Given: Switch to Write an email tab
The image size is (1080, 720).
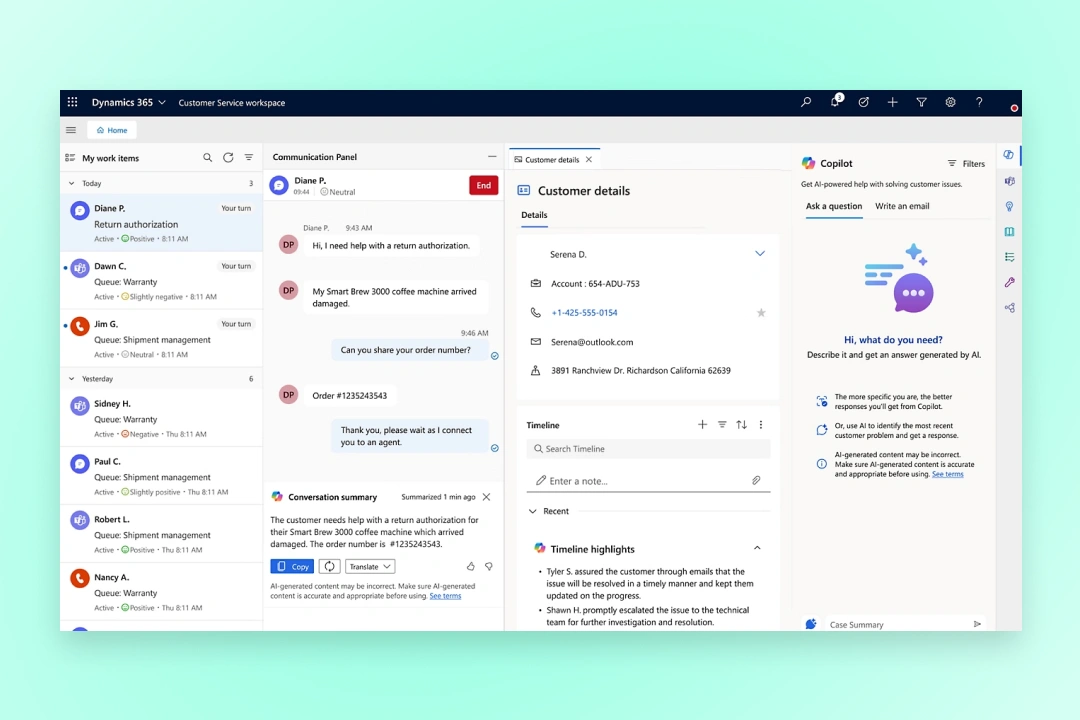Looking at the screenshot, I should 902,206.
